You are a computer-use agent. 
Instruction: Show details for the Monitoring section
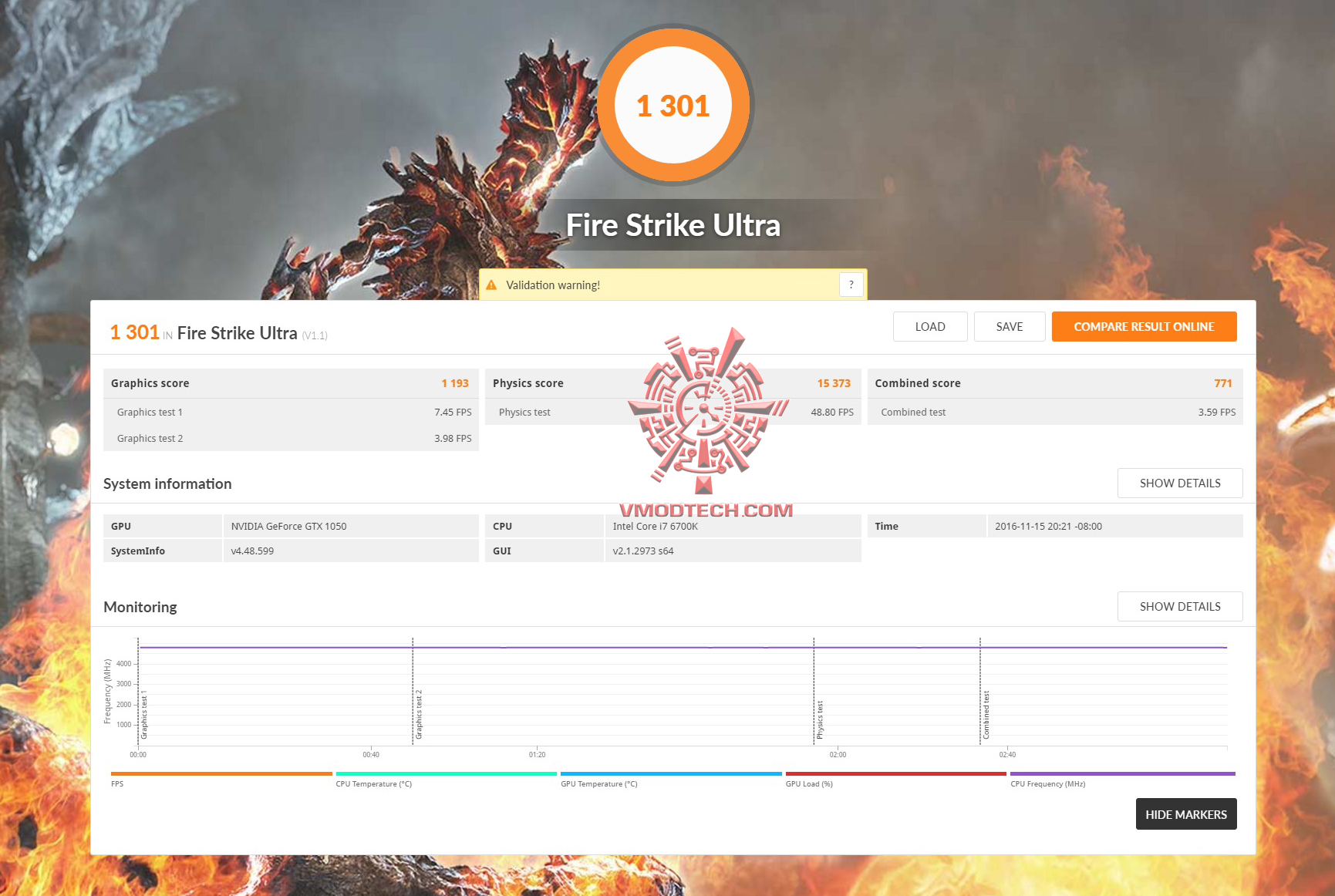pyautogui.click(x=1180, y=606)
